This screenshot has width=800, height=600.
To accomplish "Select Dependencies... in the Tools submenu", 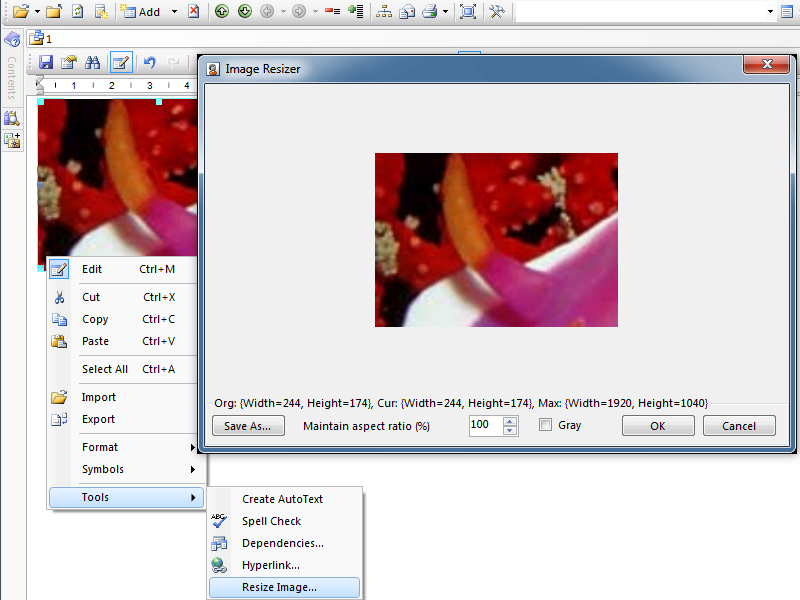I will point(284,543).
